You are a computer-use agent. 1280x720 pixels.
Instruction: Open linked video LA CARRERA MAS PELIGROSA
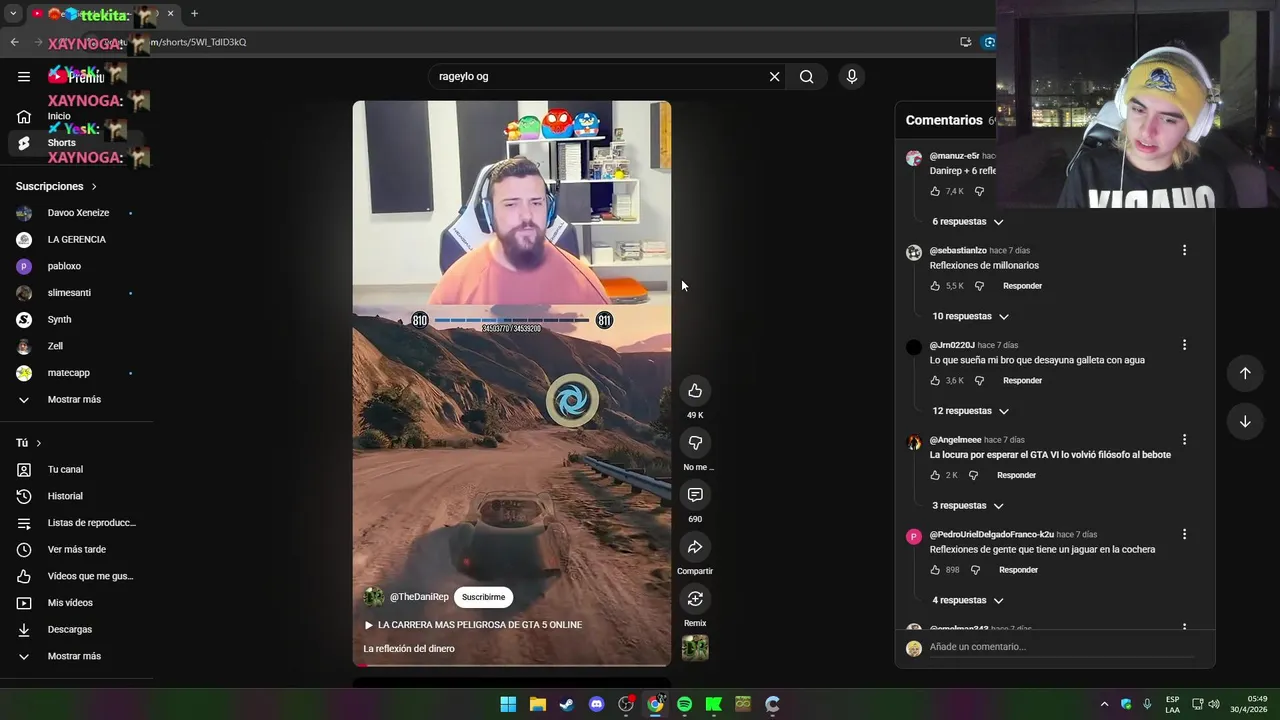pos(472,625)
